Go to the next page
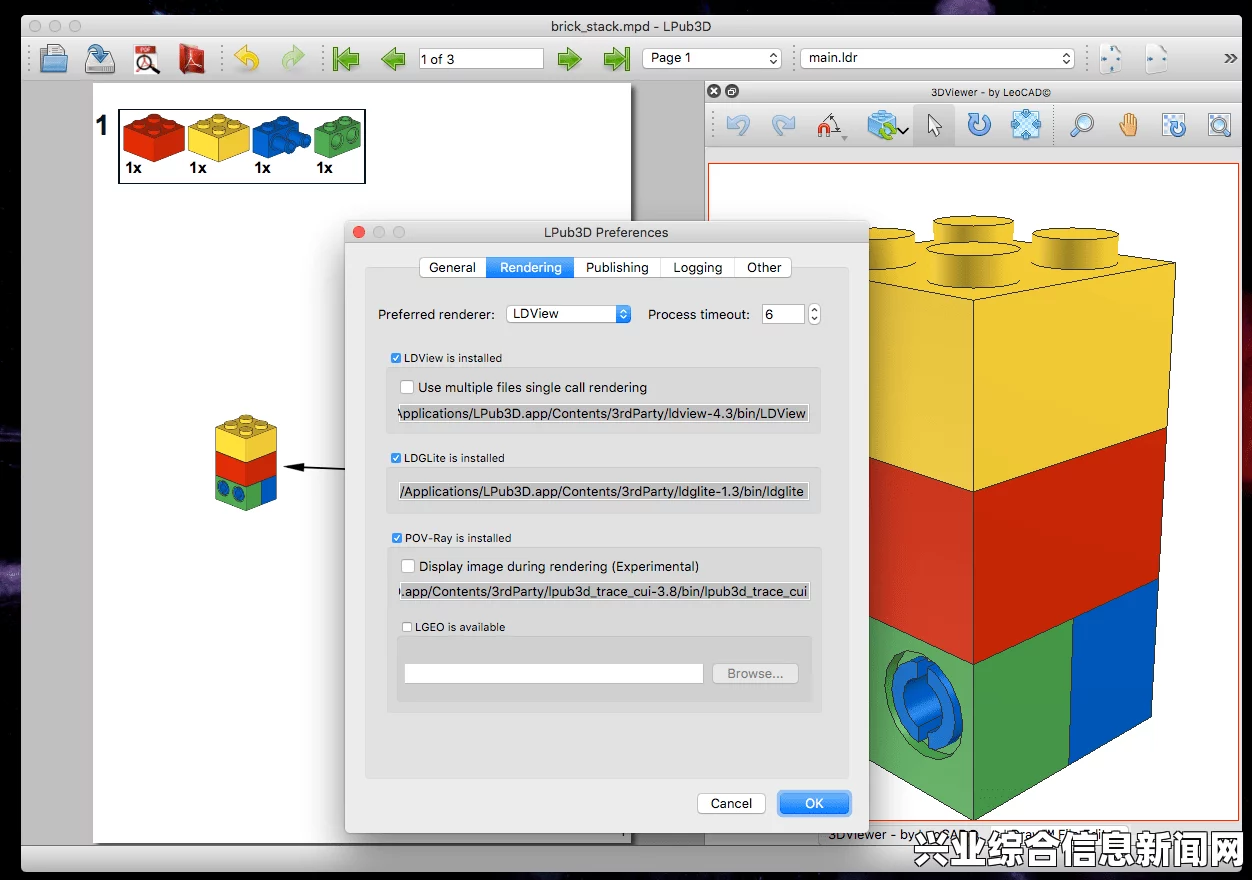The width and height of the screenshot is (1252, 880). 570,59
